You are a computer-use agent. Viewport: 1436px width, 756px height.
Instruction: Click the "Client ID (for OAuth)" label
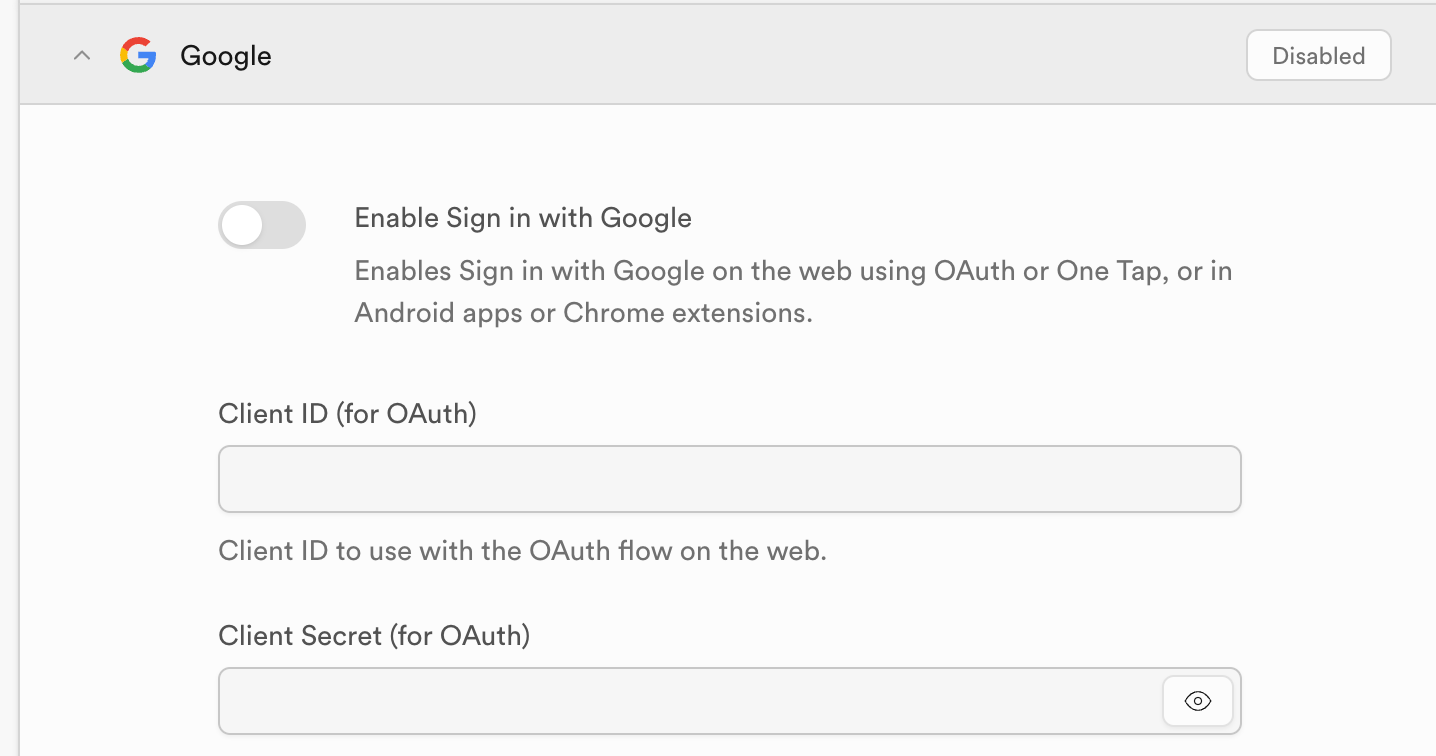[x=347, y=413]
